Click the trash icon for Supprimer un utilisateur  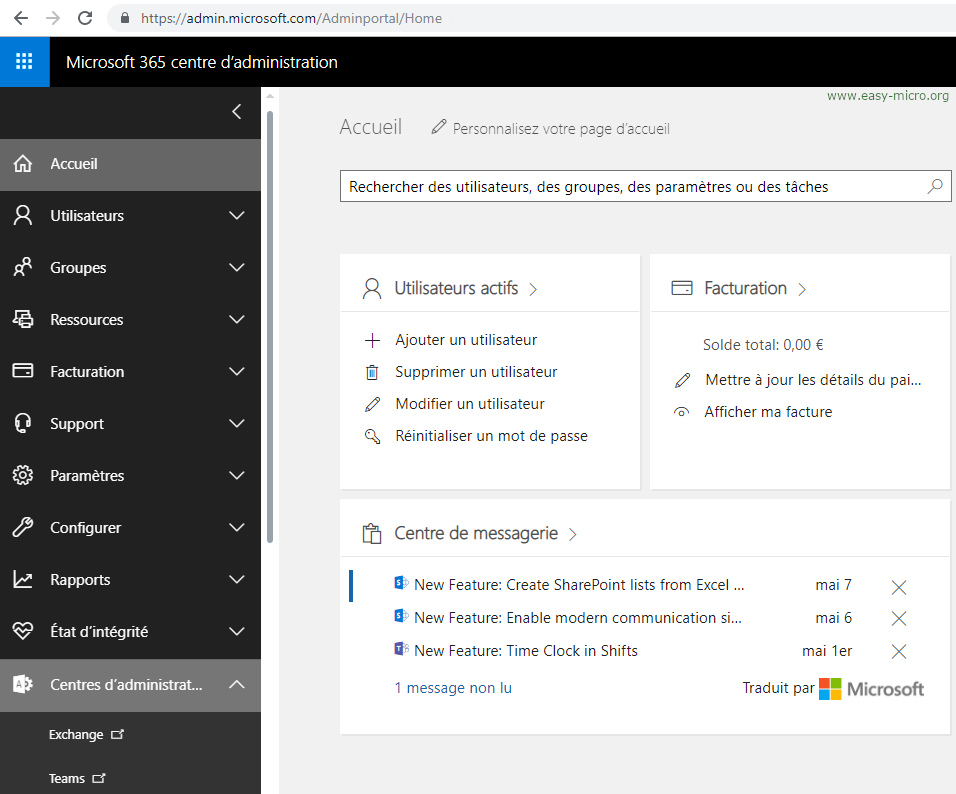(372, 372)
